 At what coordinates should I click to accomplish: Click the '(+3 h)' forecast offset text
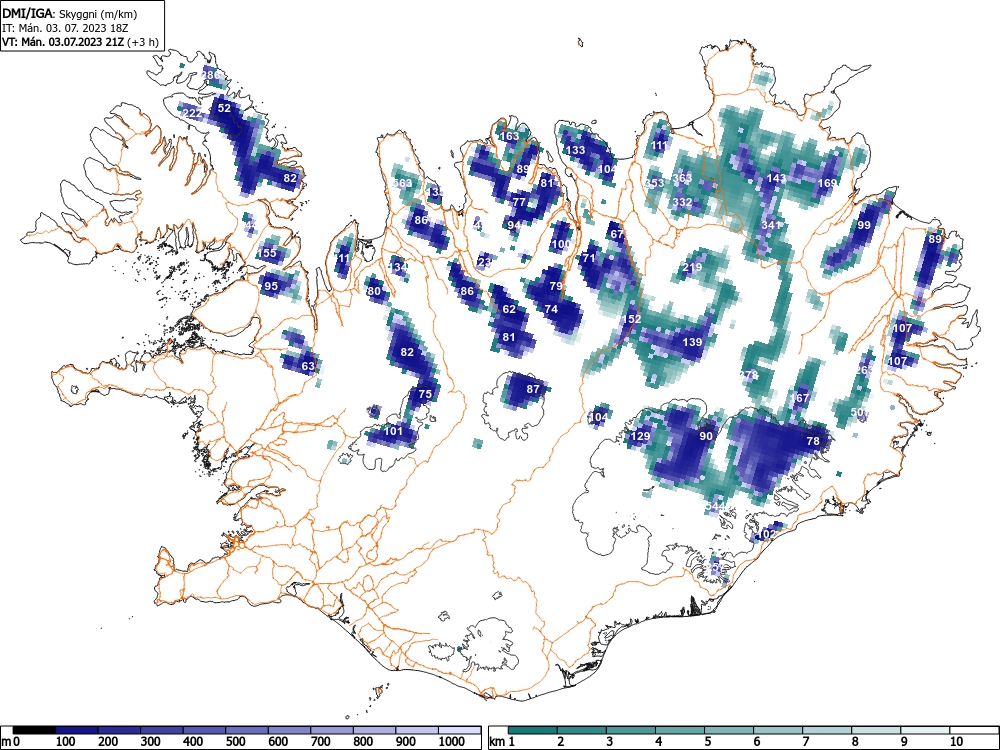143,42
